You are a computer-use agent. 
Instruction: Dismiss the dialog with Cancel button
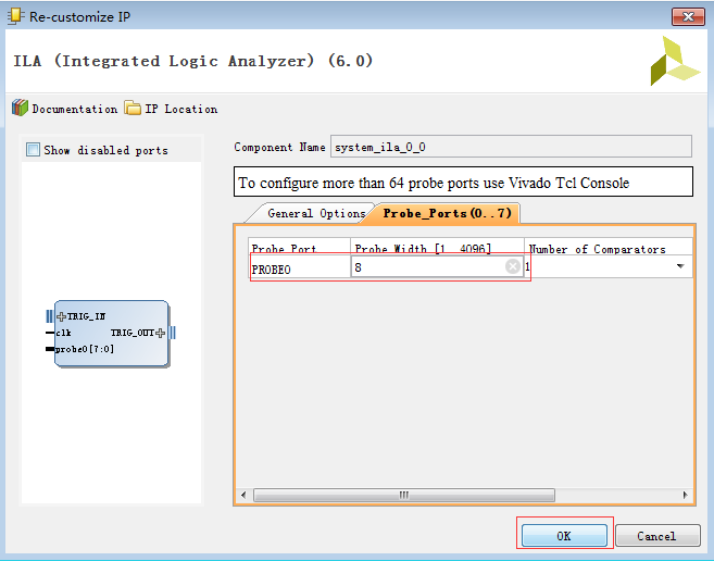[x=657, y=535]
